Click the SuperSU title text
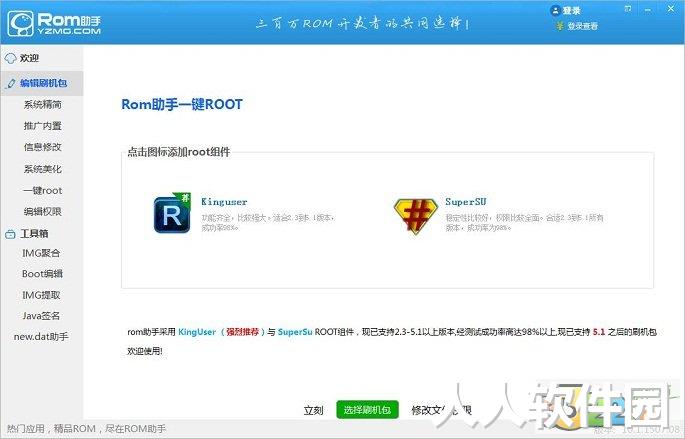This screenshot has height=439, width=685. (466, 202)
